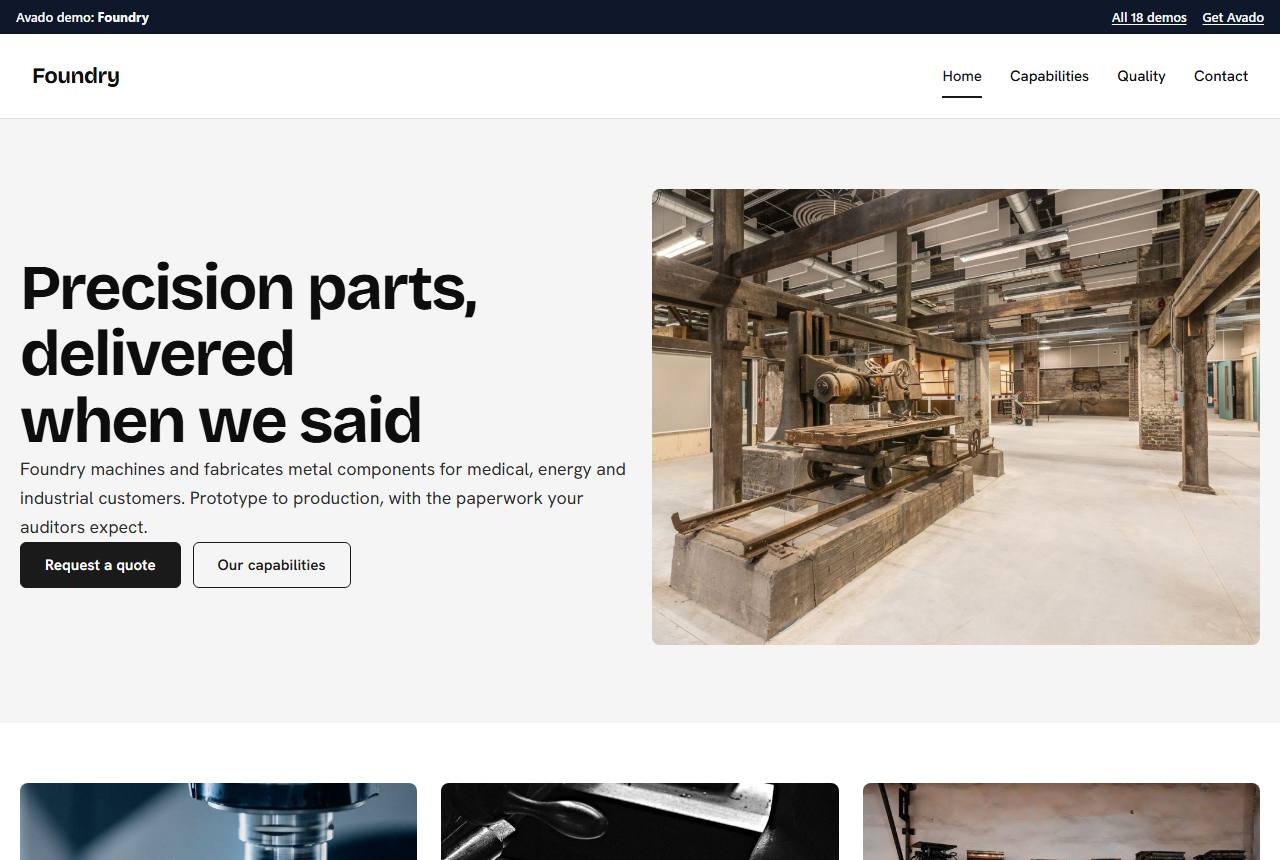Open the All 18 demos link
1280x860 pixels.
point(1149,17)
